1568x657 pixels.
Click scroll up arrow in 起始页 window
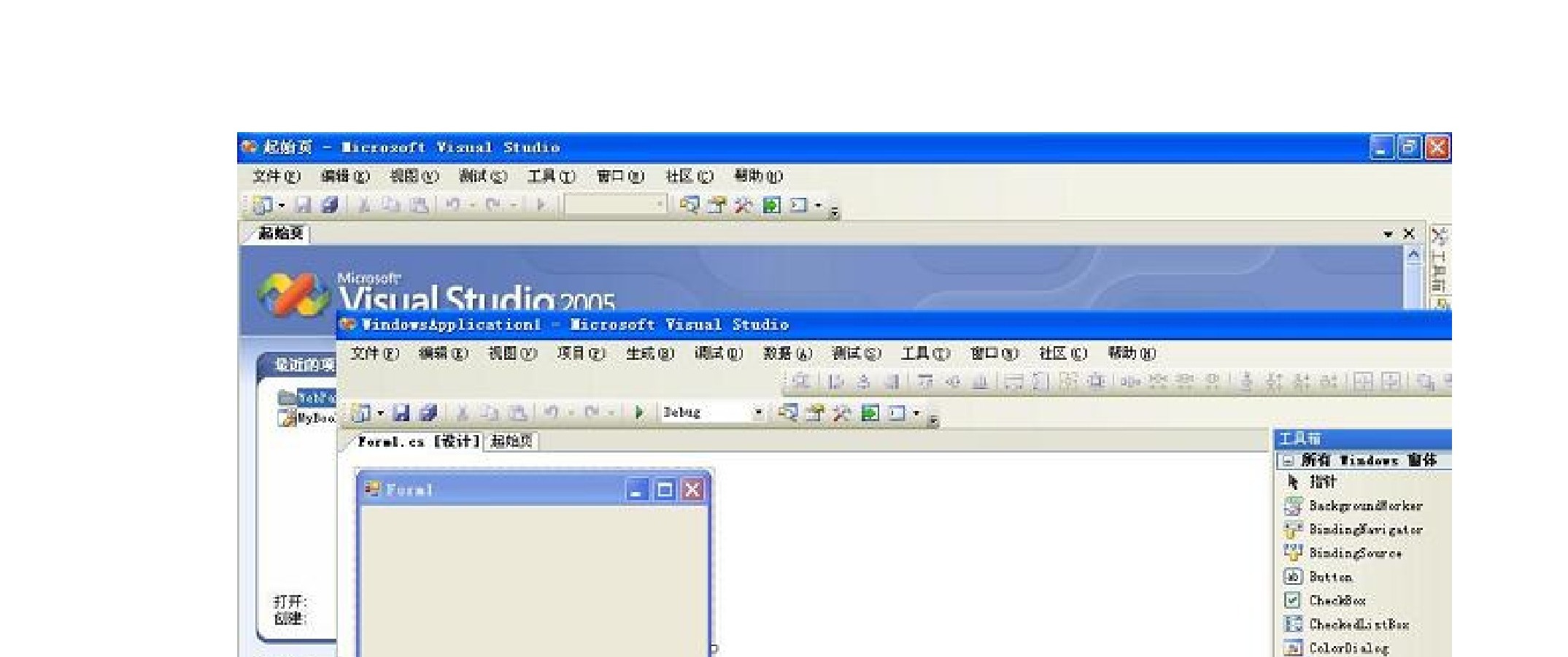coord(1414,255)
